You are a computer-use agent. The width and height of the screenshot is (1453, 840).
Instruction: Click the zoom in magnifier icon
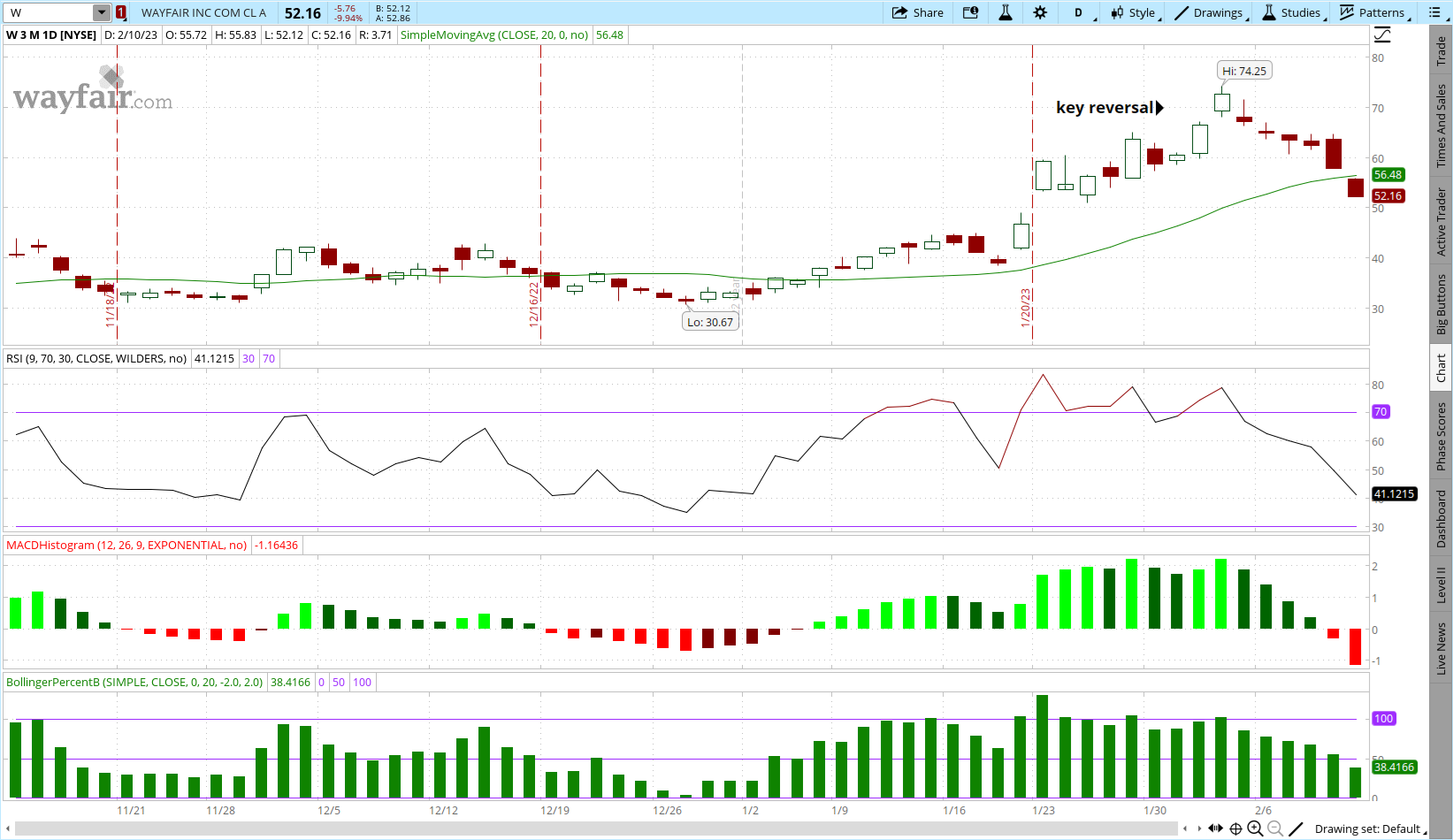(x=1255, y=829)
